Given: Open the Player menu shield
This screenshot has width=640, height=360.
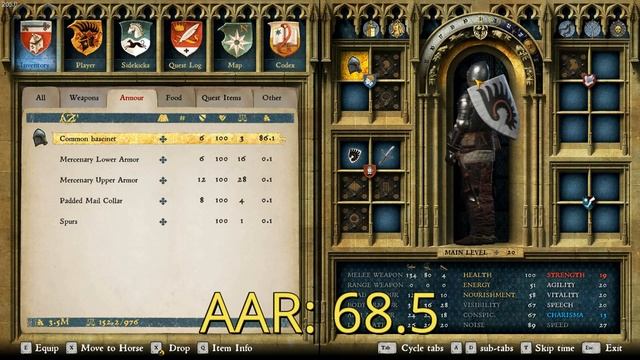Looking at the screenshot, I should 85,39.
